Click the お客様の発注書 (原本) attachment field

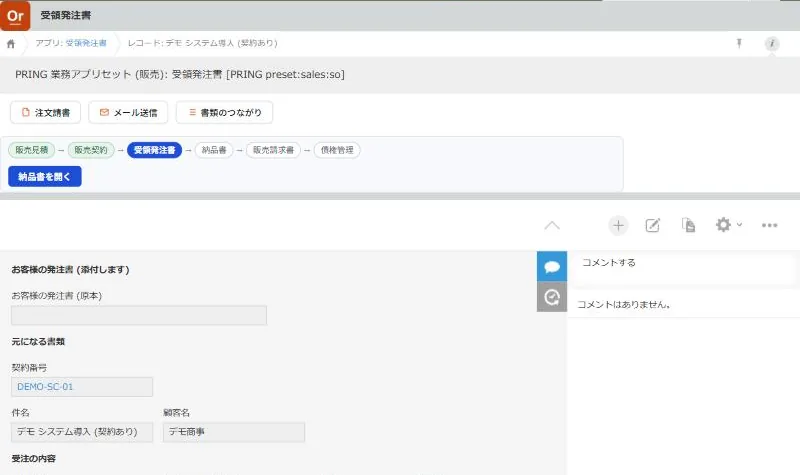pos(139,315)
